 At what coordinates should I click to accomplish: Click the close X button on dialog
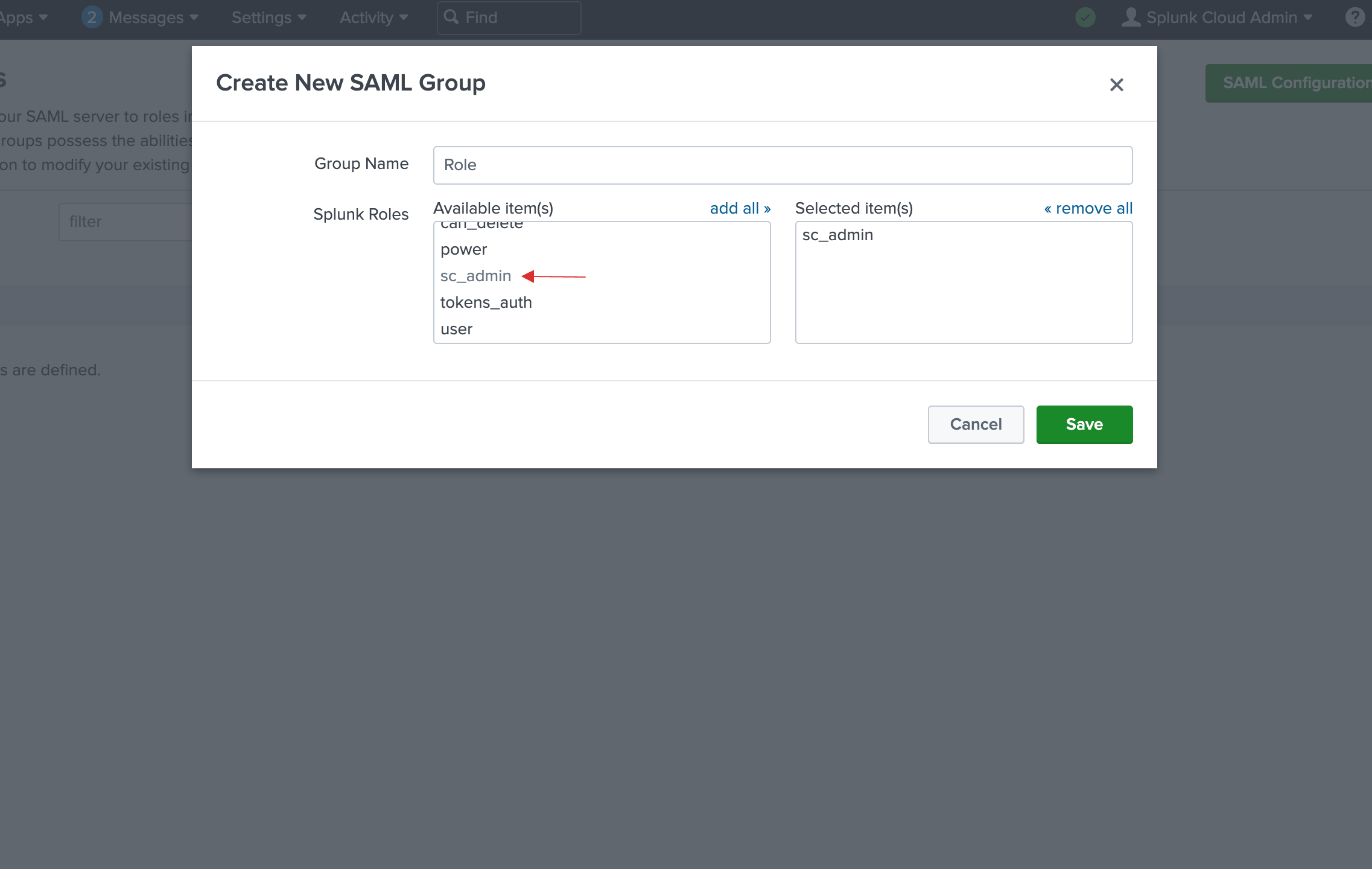1117,85
